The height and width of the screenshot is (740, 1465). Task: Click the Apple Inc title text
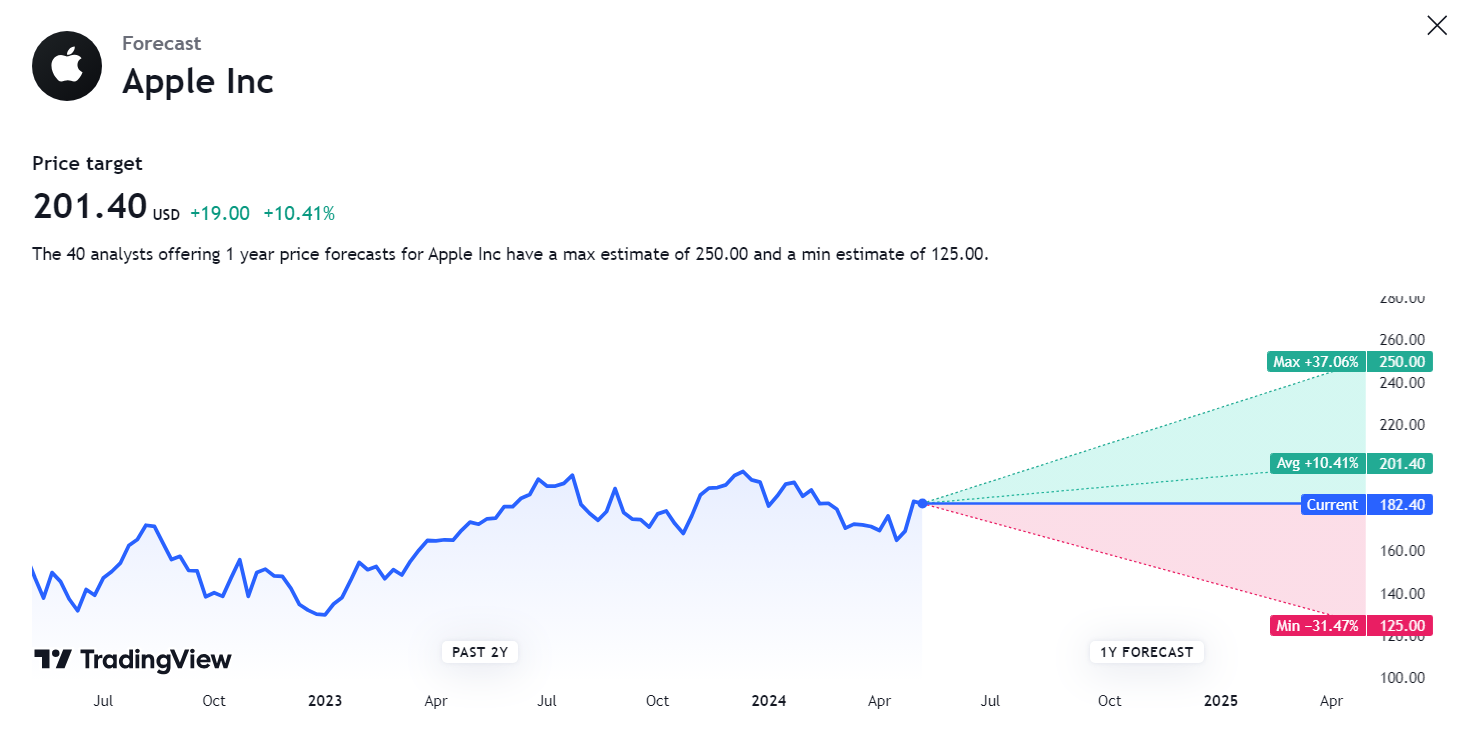tap(198, 81)
